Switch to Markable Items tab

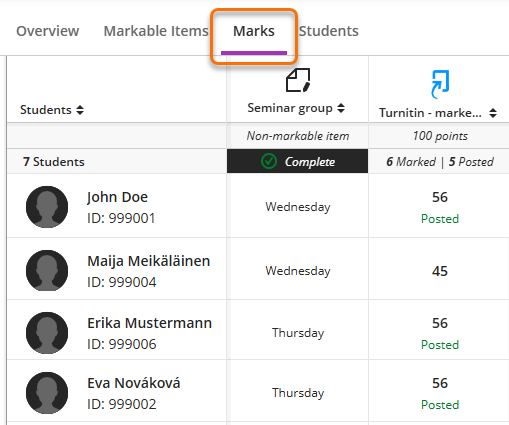(156, 31)
